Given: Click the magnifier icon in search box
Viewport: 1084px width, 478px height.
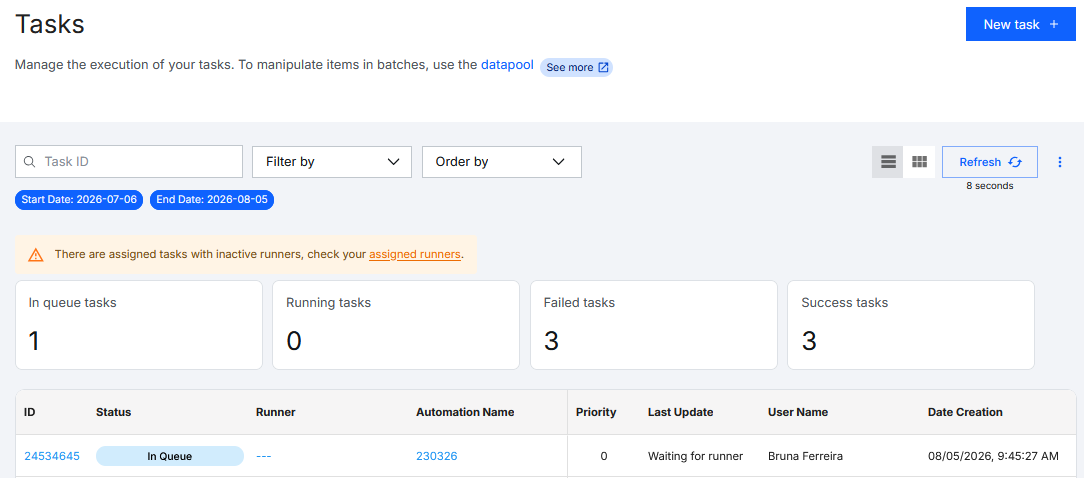Looking at the screenshot, I should click(x=29, y=162).
